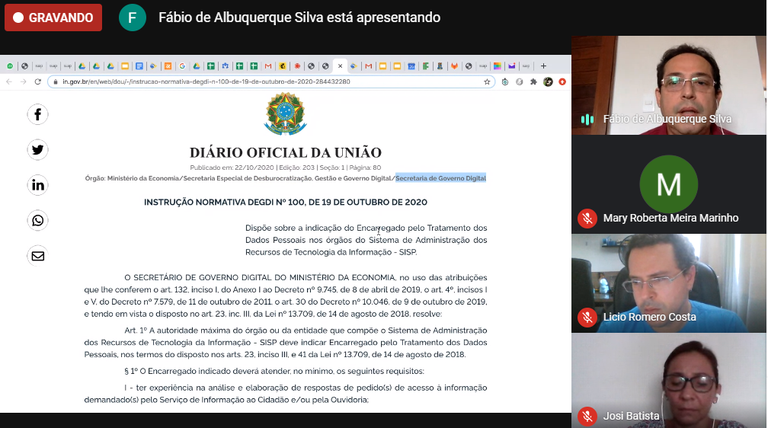Click the red GRAVANDO recording indicator

pyautogui.click(x=53, y=18)
